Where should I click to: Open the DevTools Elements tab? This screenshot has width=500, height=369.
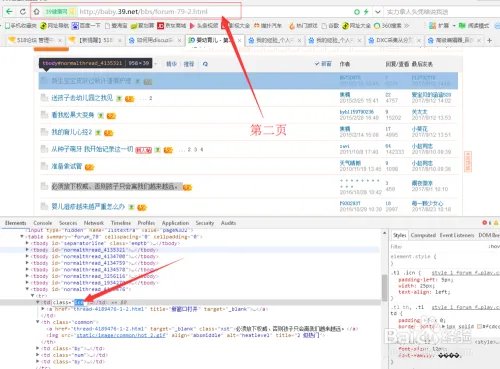(x=15, y=223)
